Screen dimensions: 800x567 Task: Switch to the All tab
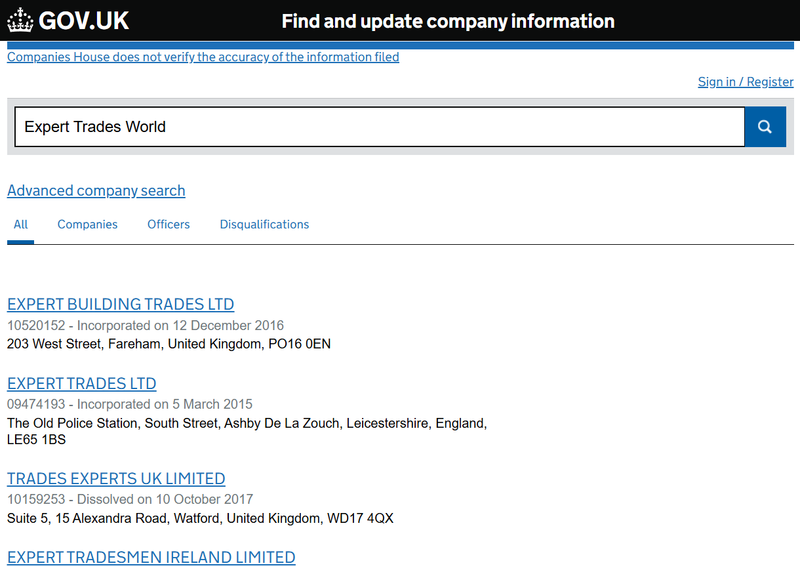[x=20, y=225]
